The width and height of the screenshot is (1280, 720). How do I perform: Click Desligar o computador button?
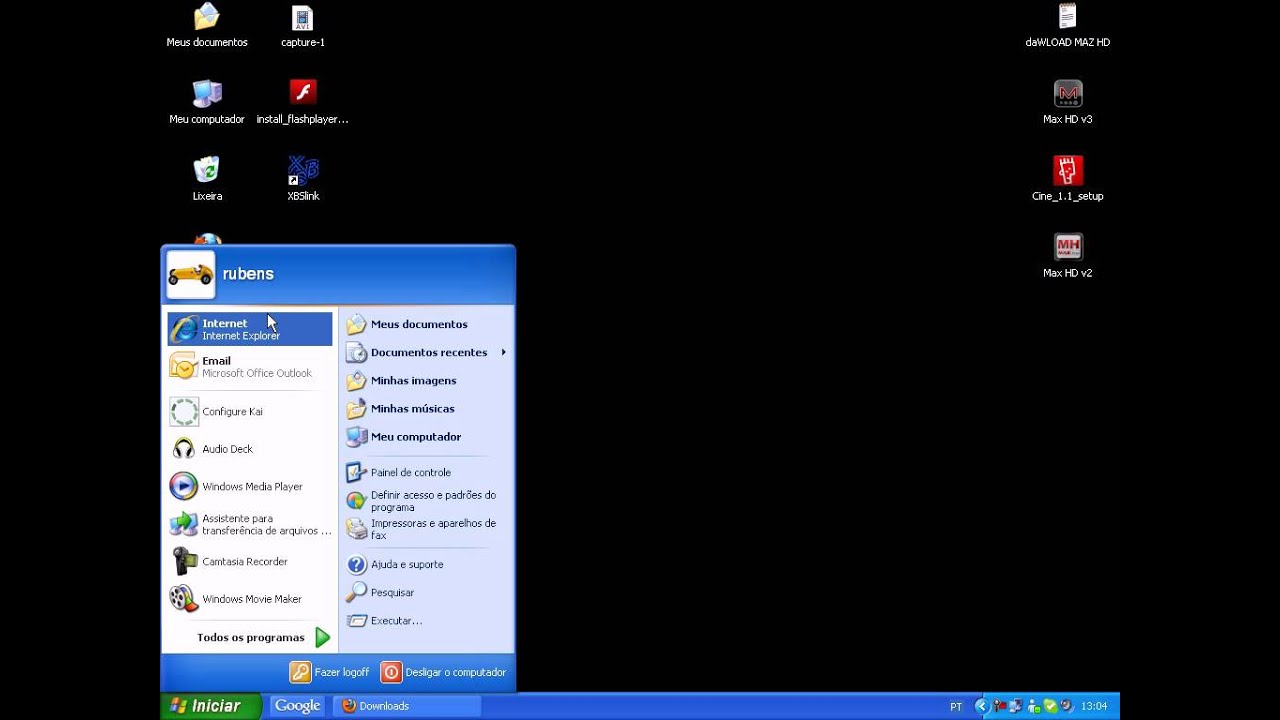tap(444, 672)
